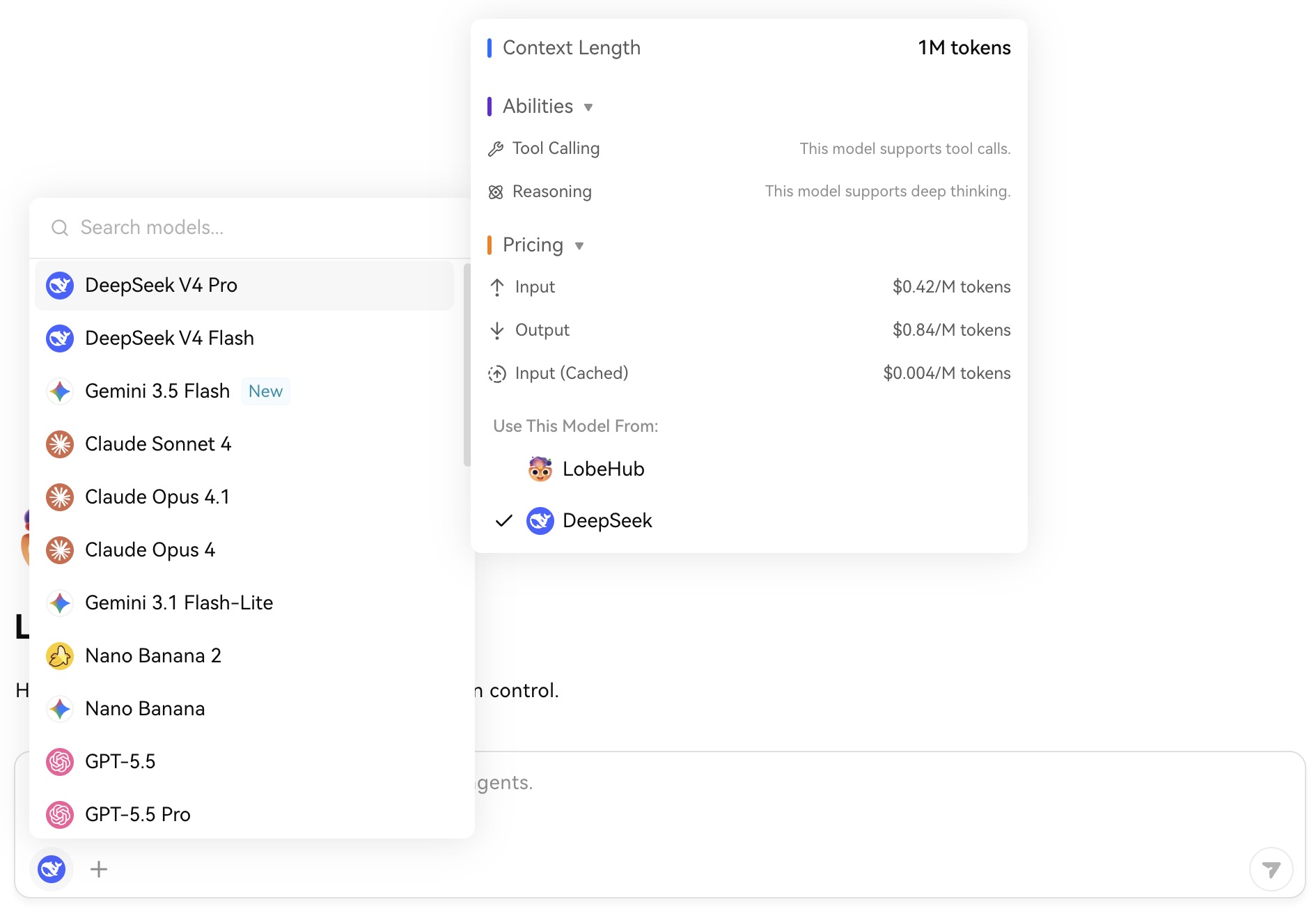Click the Abilities section title
Screen dimensions: 1316x911
(x=538, y=107)
